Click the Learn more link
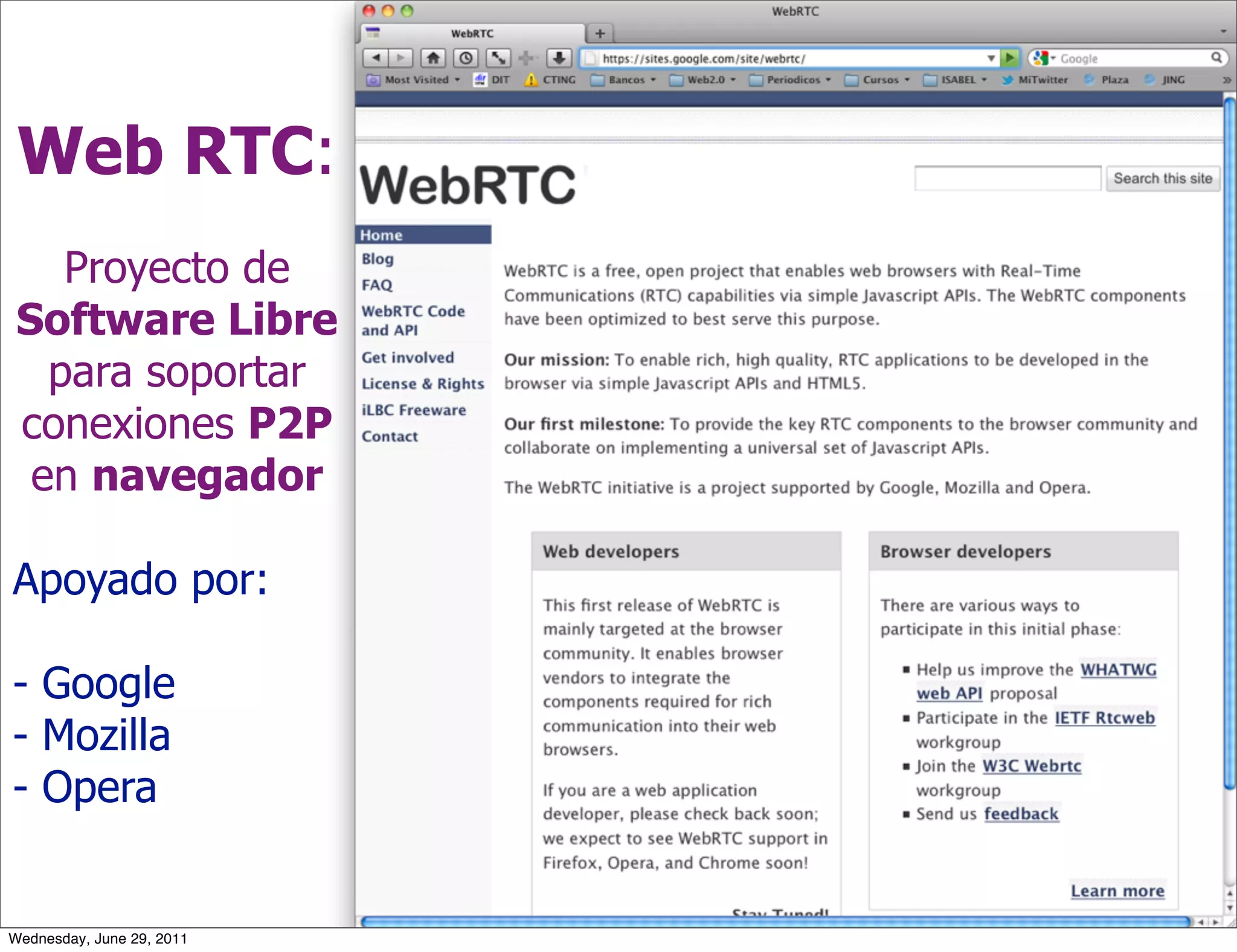 [1117, 891]
